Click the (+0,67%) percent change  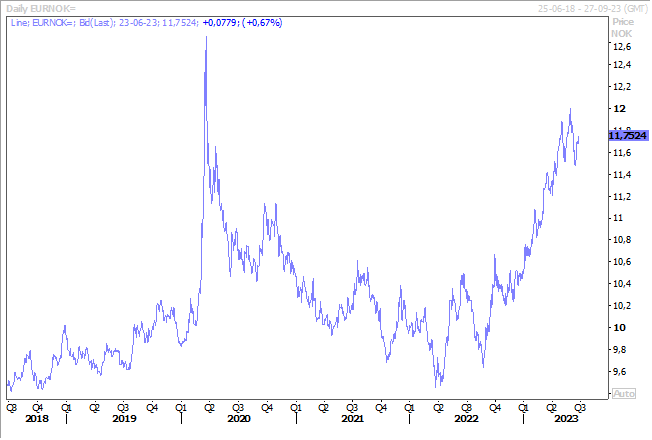pyautogui.click(x=262, y=22)
